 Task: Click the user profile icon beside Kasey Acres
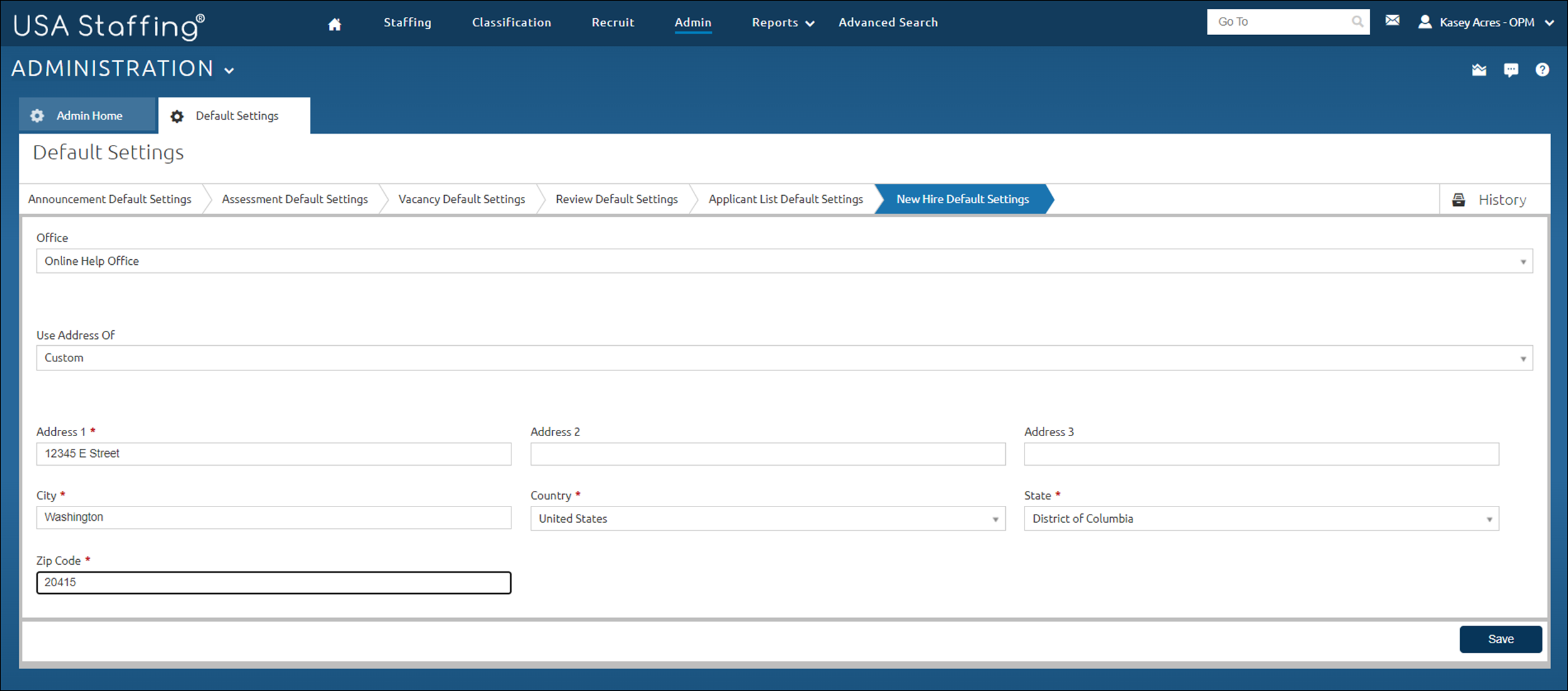point(1425,21)
